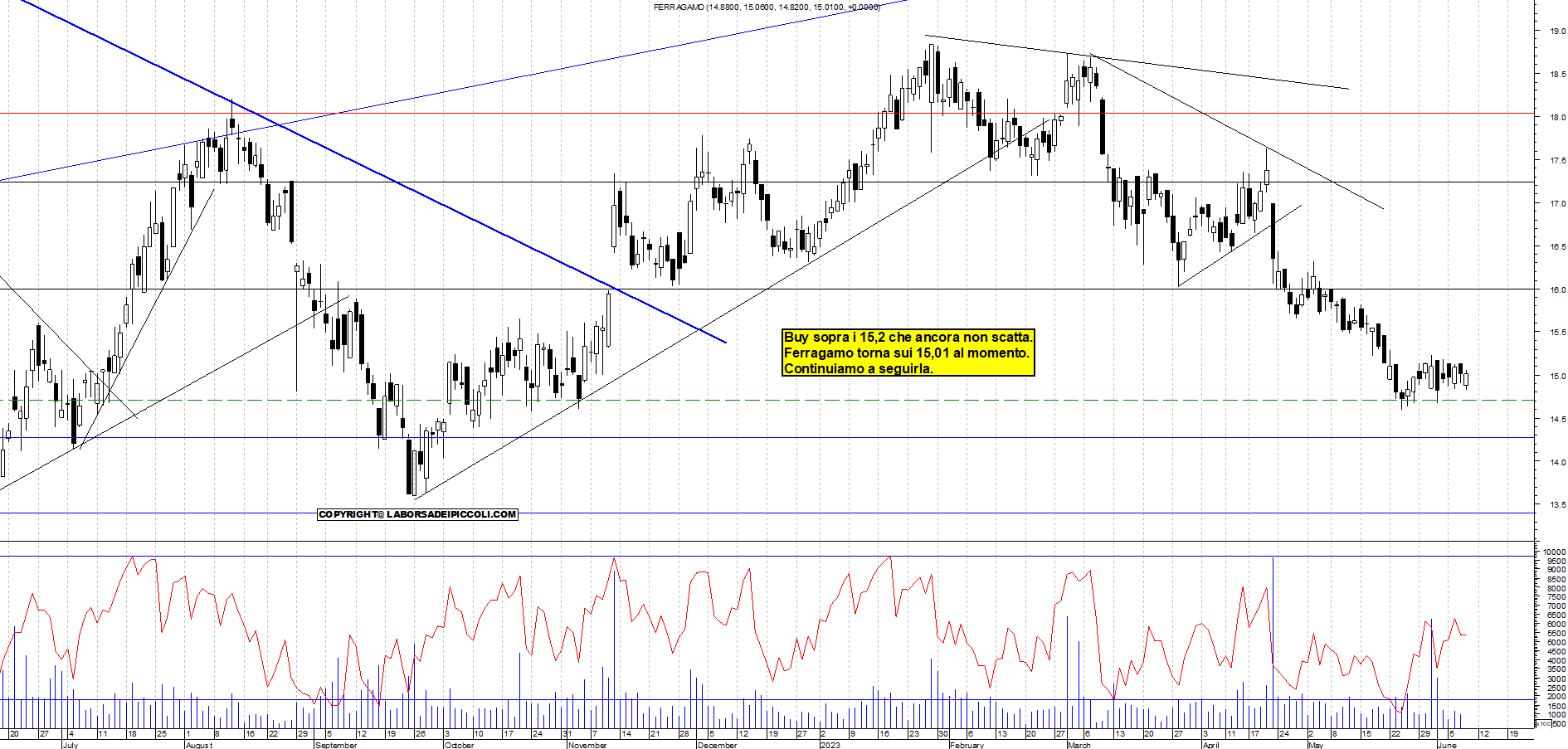Click the September month label
The height and width of the screenshot is (749, 1568).
336,745
